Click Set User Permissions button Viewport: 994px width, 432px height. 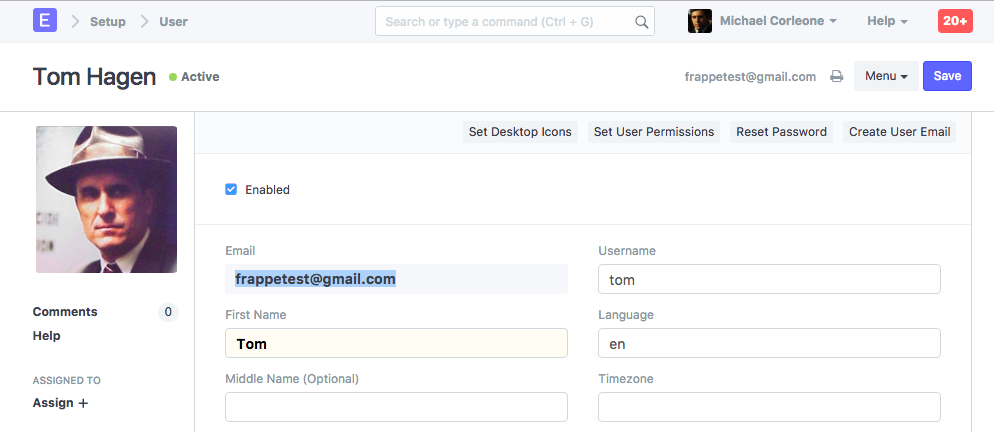tap(654, 132)
